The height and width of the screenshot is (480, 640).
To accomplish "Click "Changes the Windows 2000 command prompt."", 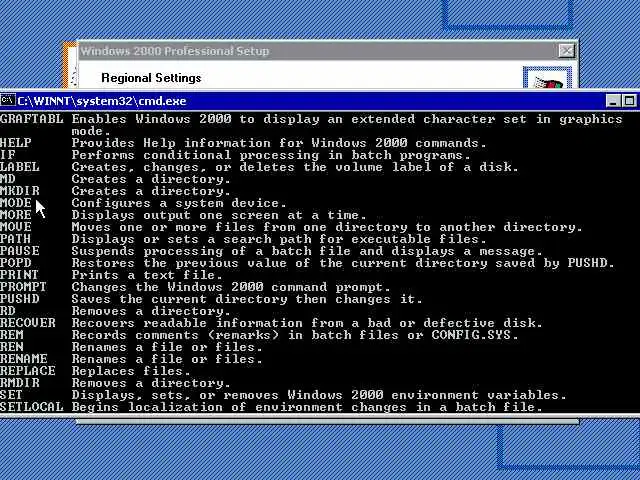I will click(231, 287).
